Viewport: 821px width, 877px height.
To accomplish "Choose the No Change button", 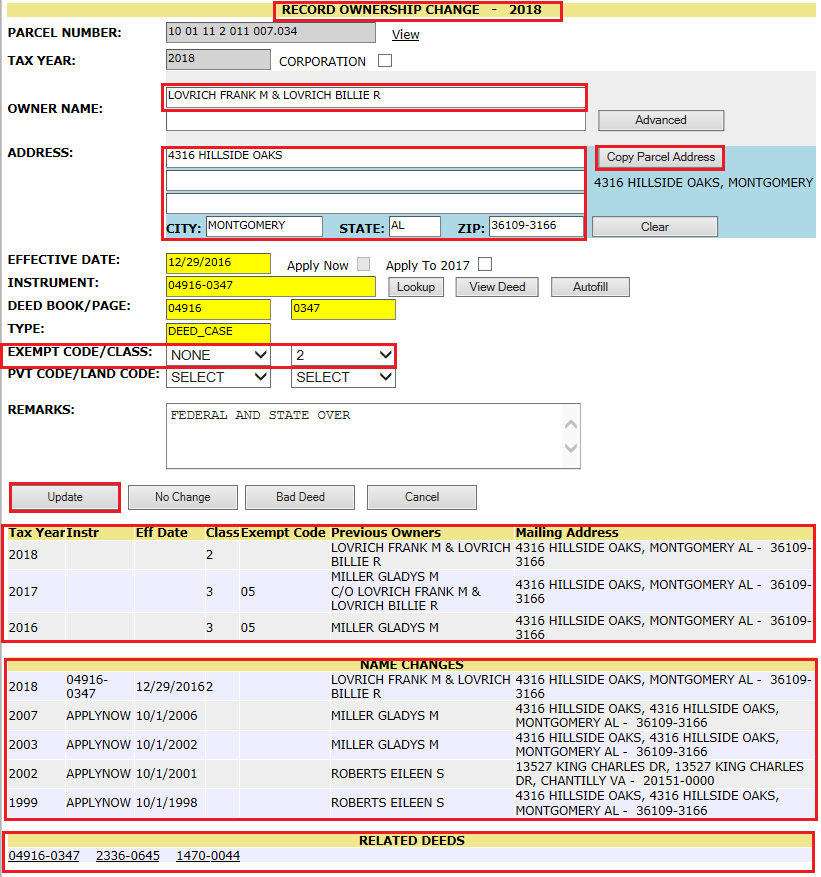I will [x=182, y=497].
